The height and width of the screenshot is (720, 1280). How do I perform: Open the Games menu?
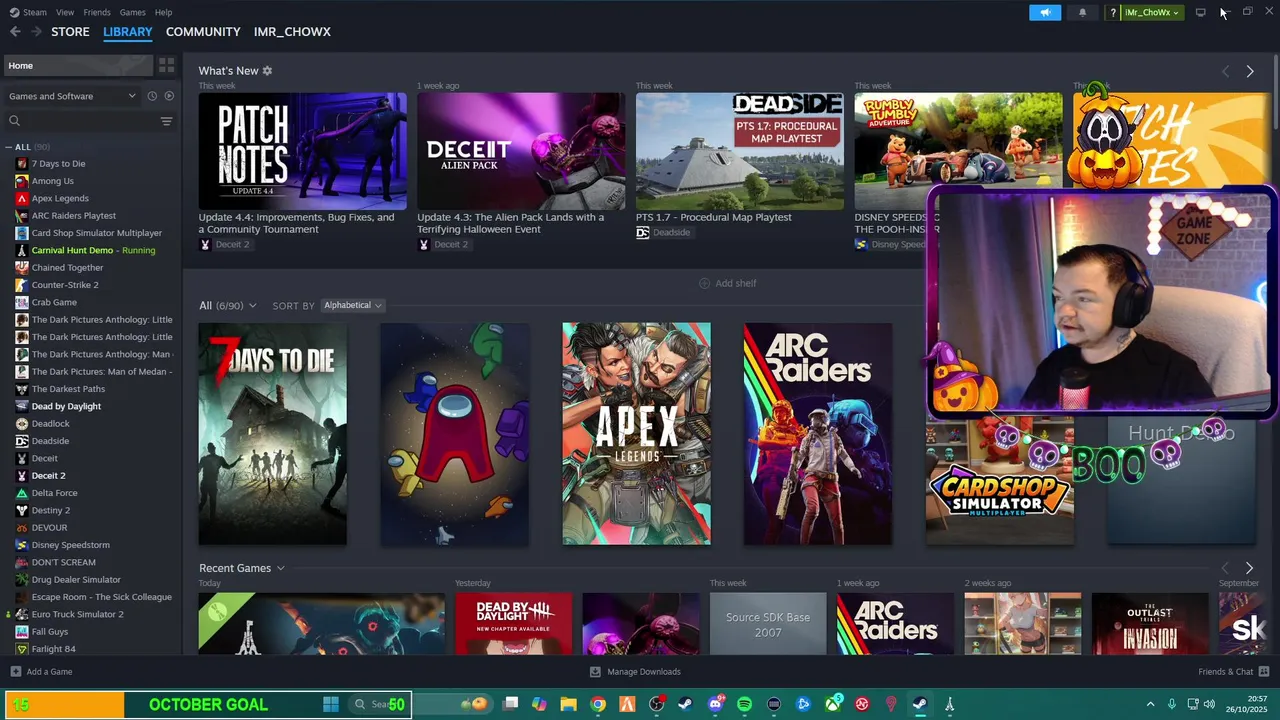coord(132,12)
